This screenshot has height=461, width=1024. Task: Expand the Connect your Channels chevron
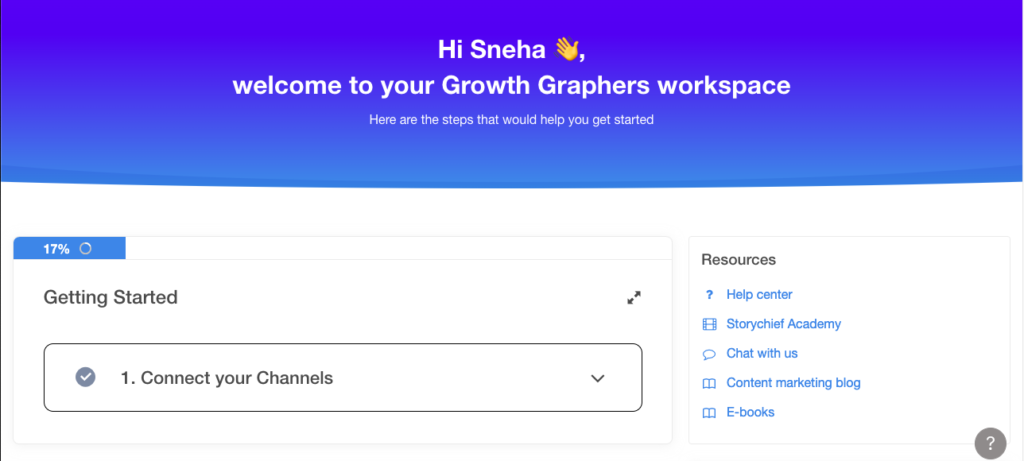coord(598,378)
